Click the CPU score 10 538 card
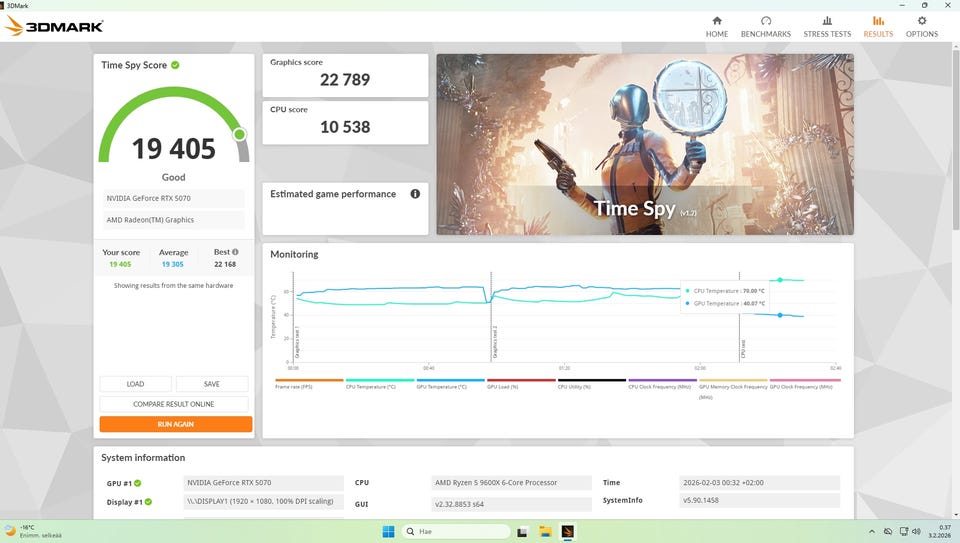Screen dimensions: 960x543 [345, 122]
